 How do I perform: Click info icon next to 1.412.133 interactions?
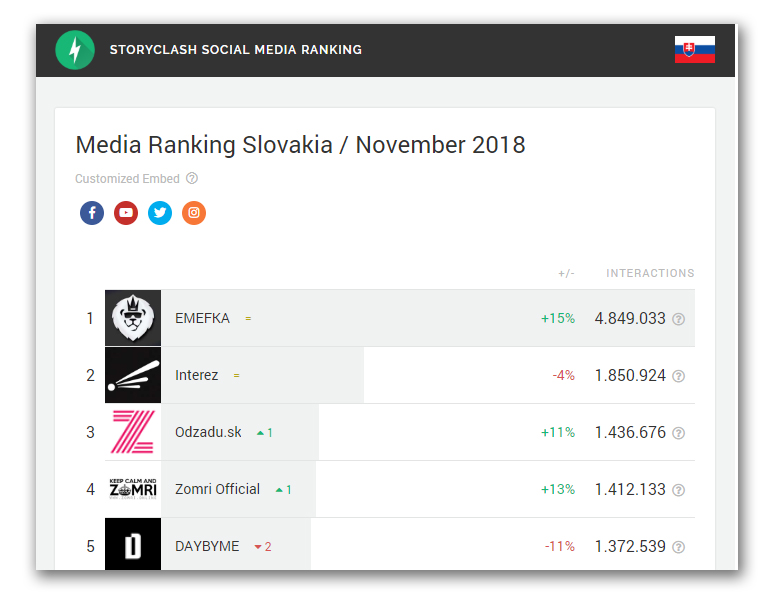coord(679,490)
